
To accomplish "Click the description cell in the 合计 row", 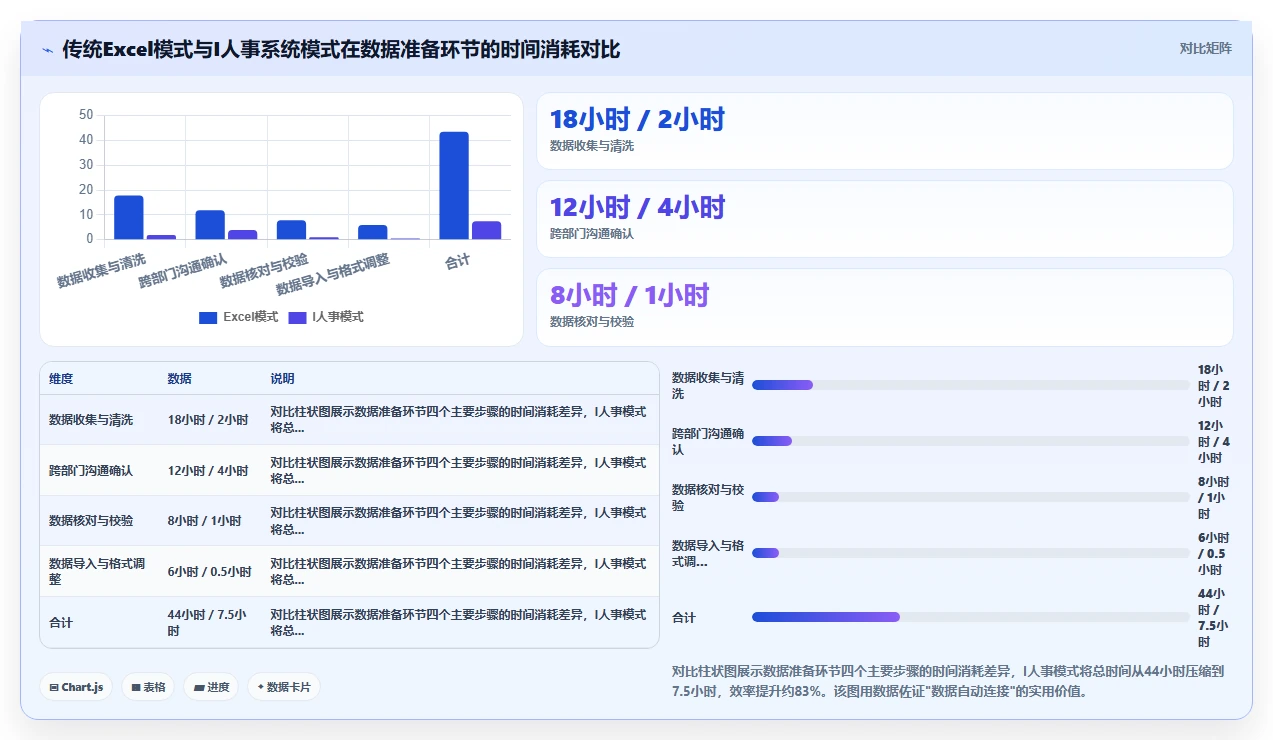I will point(458,623).
